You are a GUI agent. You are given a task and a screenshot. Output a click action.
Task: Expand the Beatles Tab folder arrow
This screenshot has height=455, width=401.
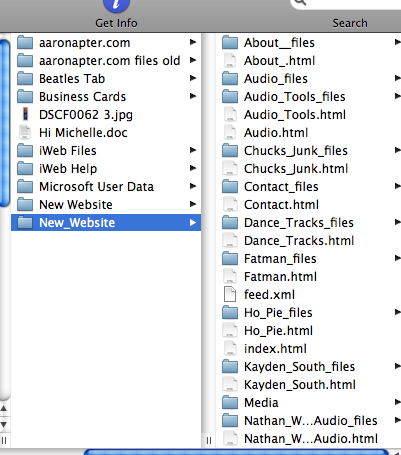(x=193, y=78)
